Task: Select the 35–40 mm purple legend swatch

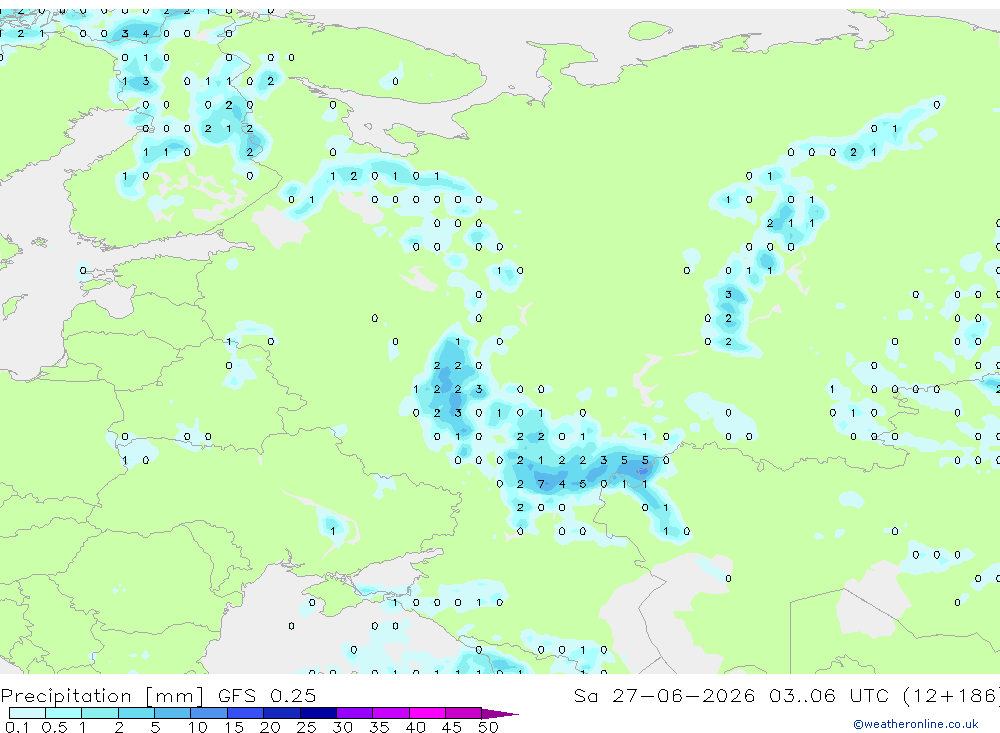Action: click(391, 713)
